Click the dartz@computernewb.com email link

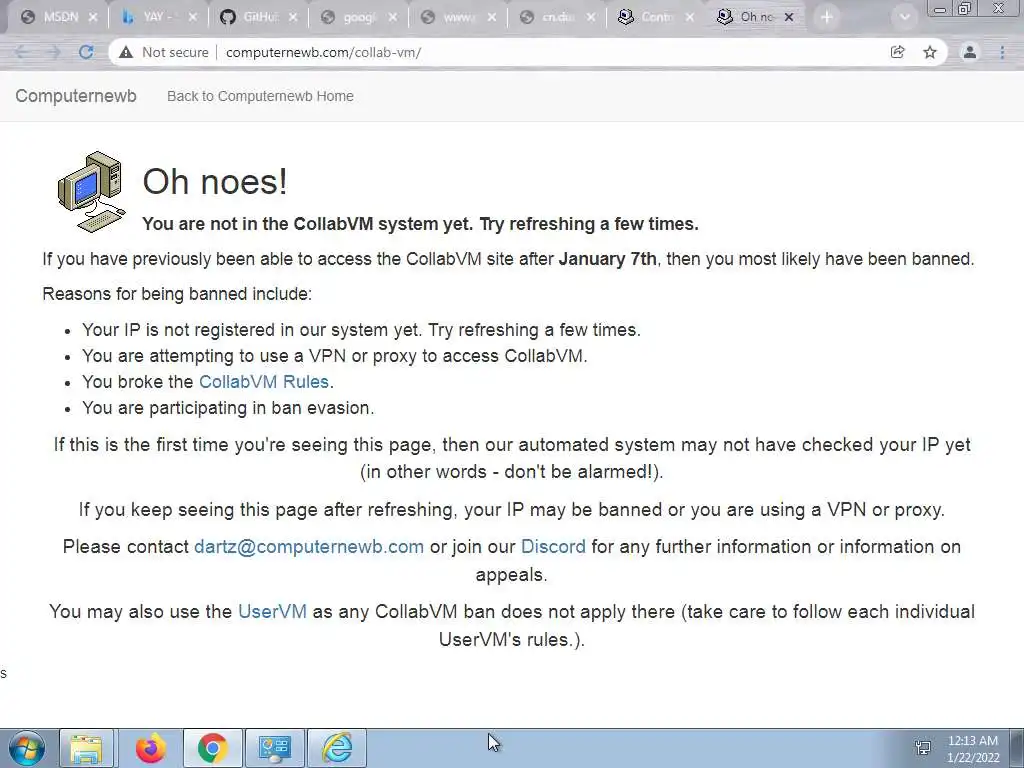[309, 547]
